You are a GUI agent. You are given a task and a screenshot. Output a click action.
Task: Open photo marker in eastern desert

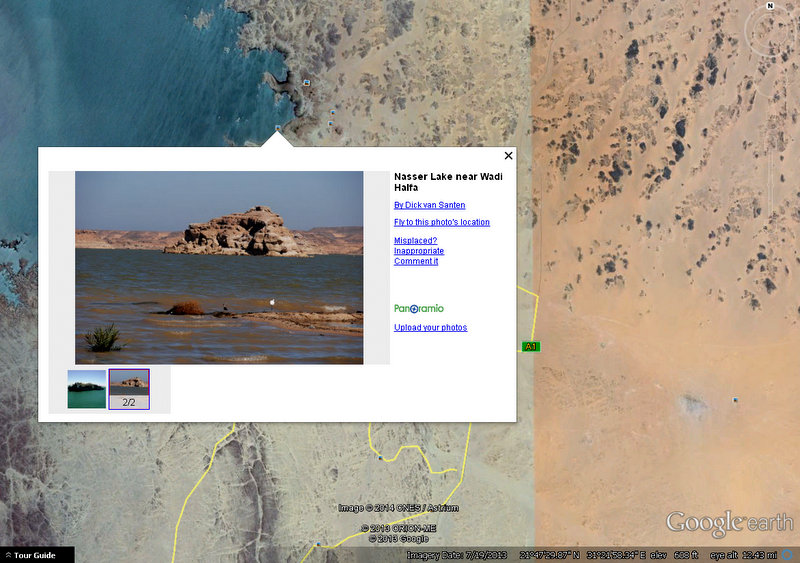[735, 400]
